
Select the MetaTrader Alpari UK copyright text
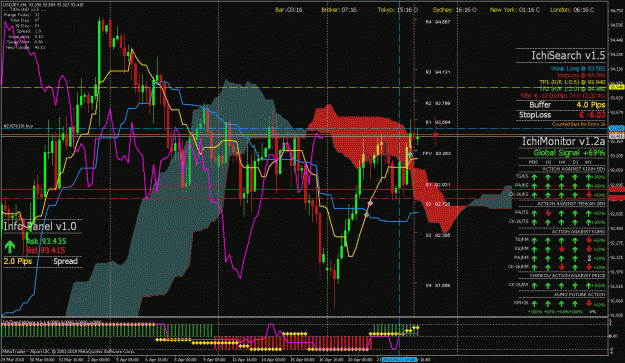69,351
